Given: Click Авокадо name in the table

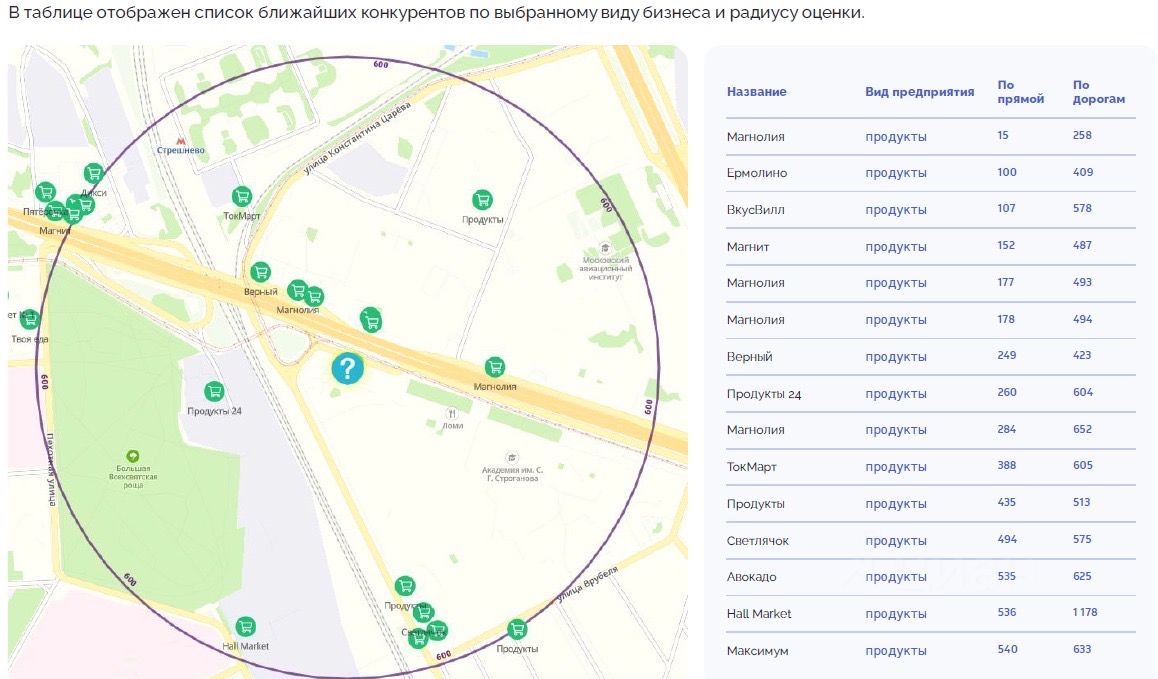Looking at the screenshot, I should 752,577.
